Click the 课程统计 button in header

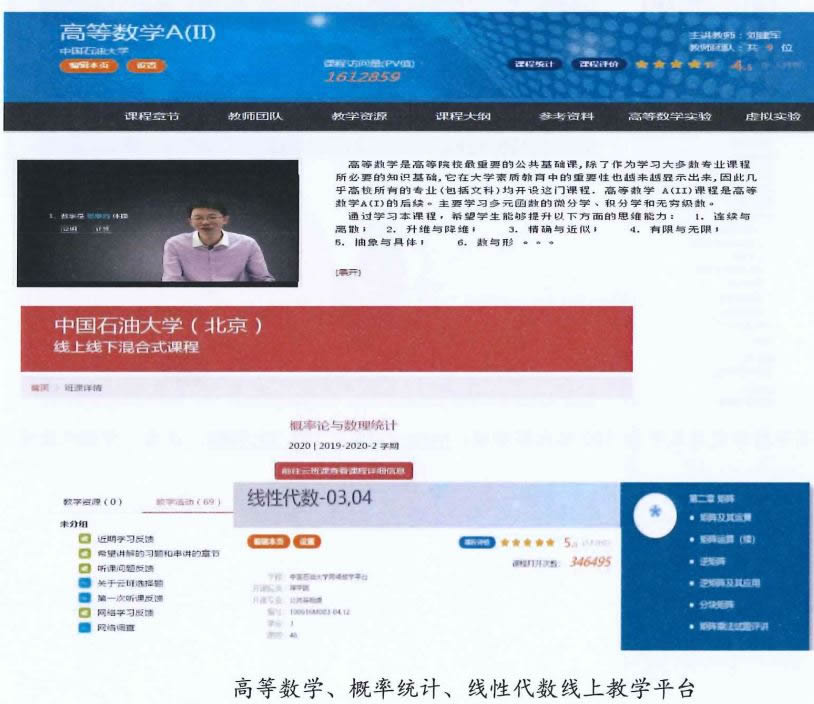click(533, 64)
